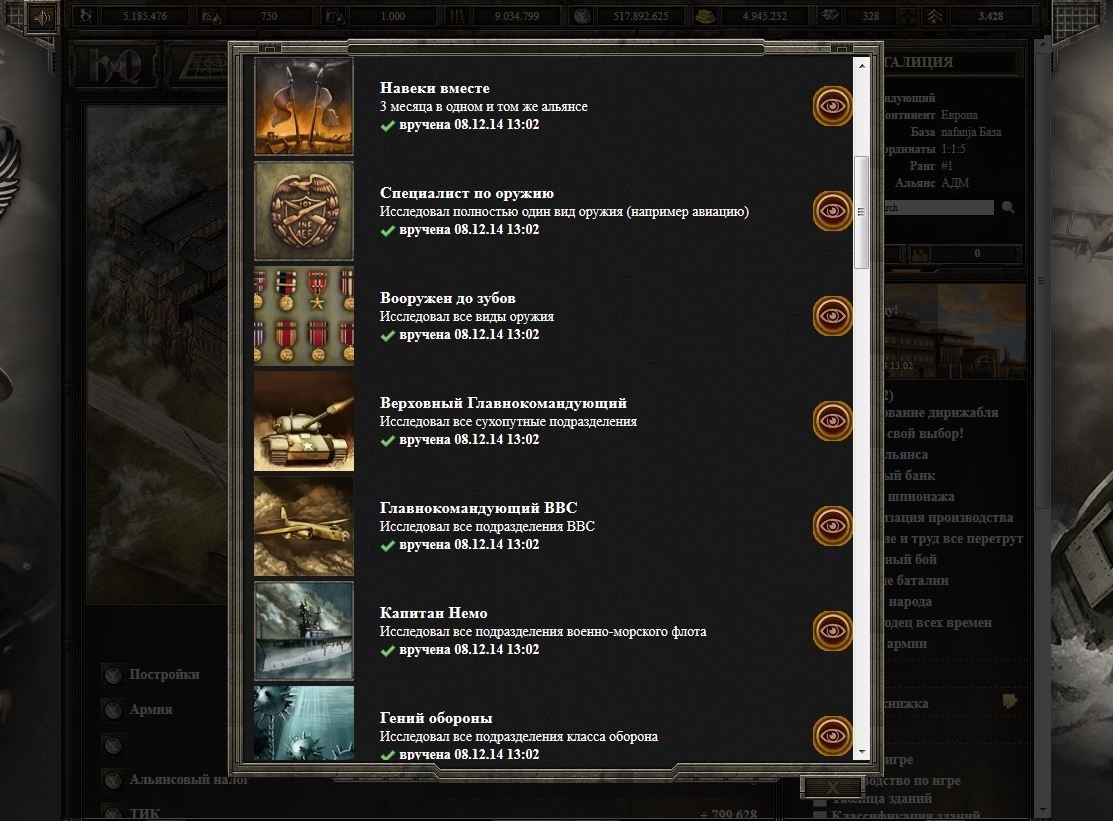Click eye icon for Навеки вместе medal
The height and width of the screenshot is (821, 1113).
[832, 106]
